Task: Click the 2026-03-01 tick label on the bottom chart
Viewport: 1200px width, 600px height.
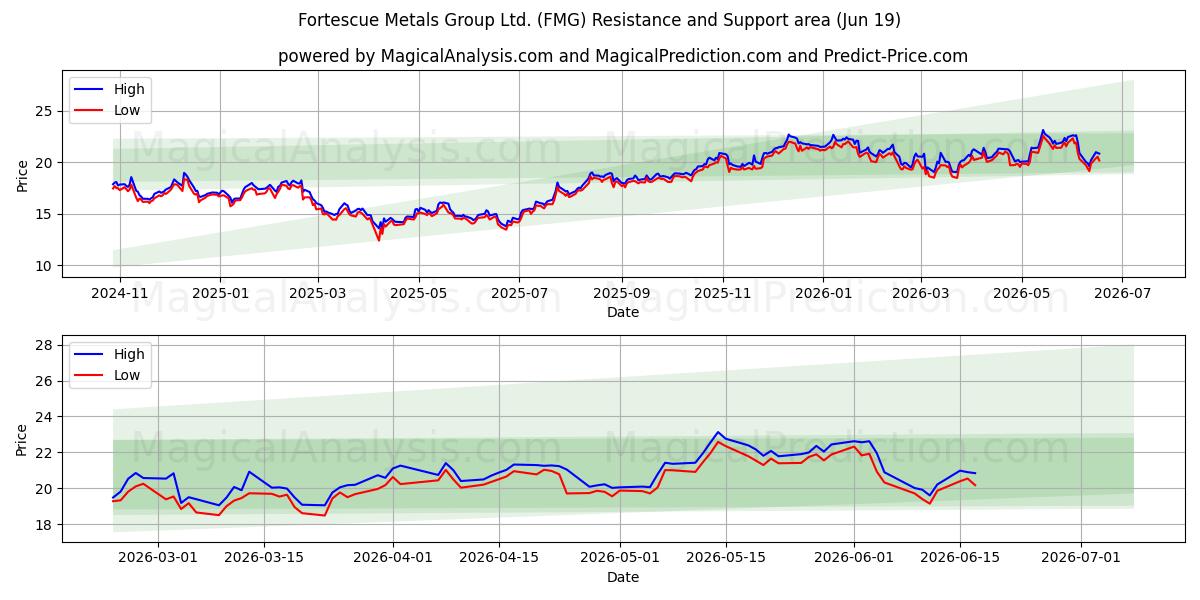Action: [157, 558]
